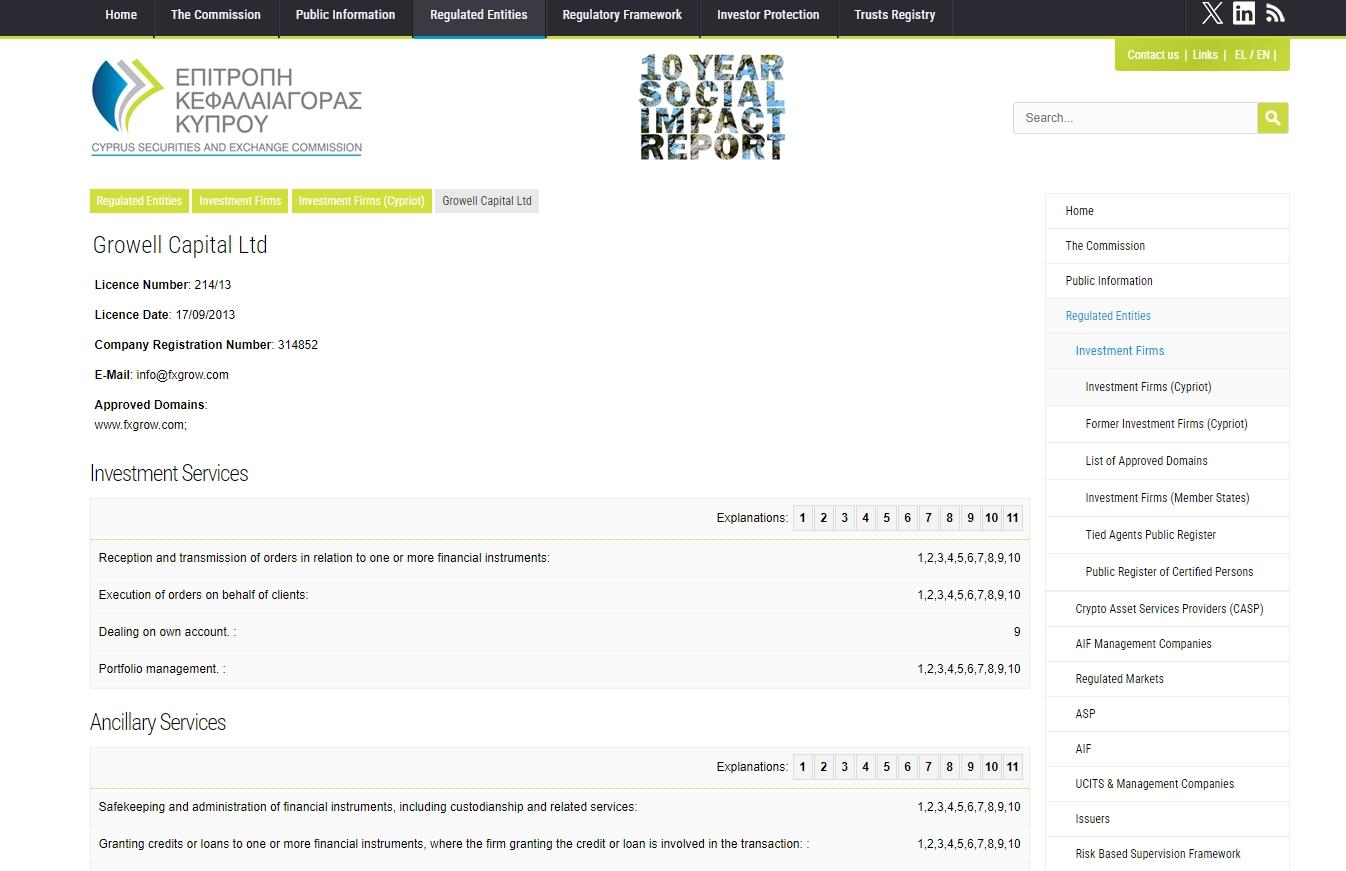Open Home in the sidebar

[1167, 211]
